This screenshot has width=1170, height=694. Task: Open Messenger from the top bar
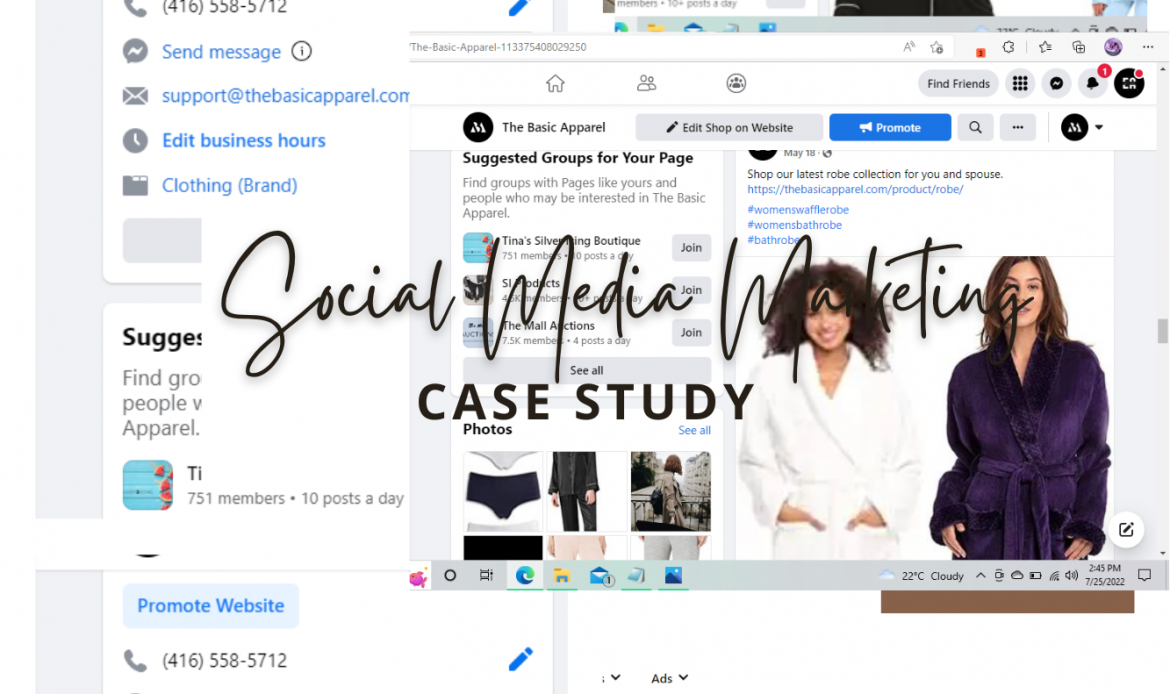click(x=1057, y=84)
